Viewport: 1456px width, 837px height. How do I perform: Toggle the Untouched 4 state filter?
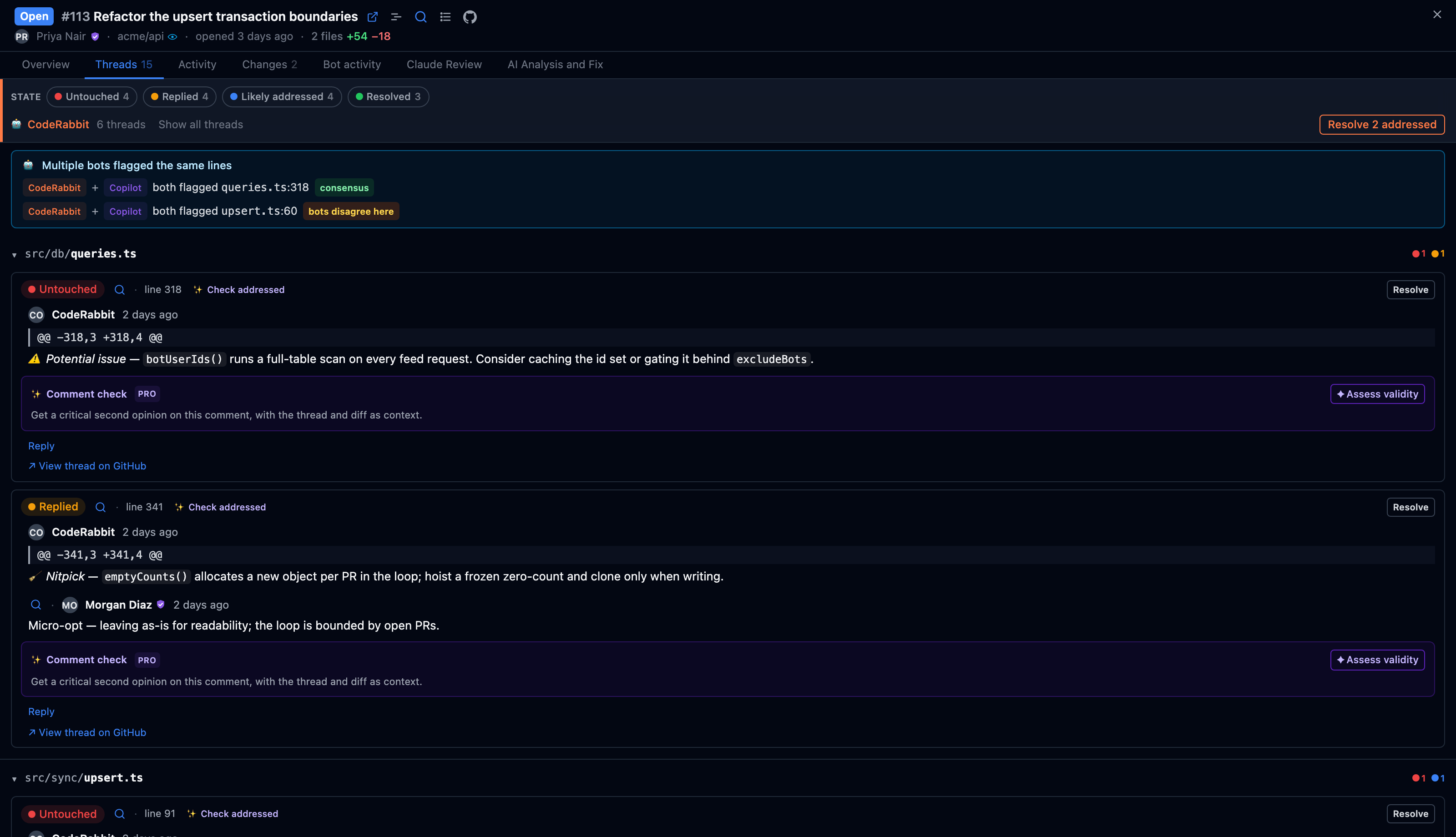pos(92,96)
